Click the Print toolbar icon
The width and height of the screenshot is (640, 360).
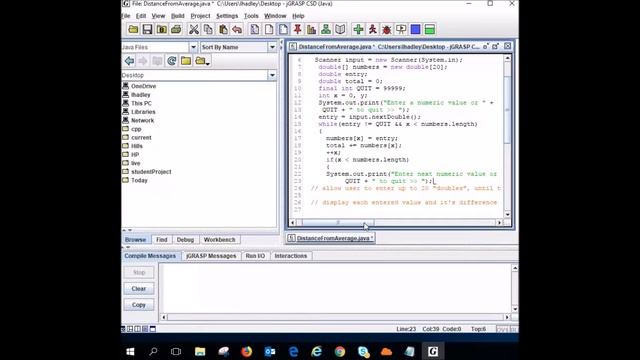pos(176,29)
